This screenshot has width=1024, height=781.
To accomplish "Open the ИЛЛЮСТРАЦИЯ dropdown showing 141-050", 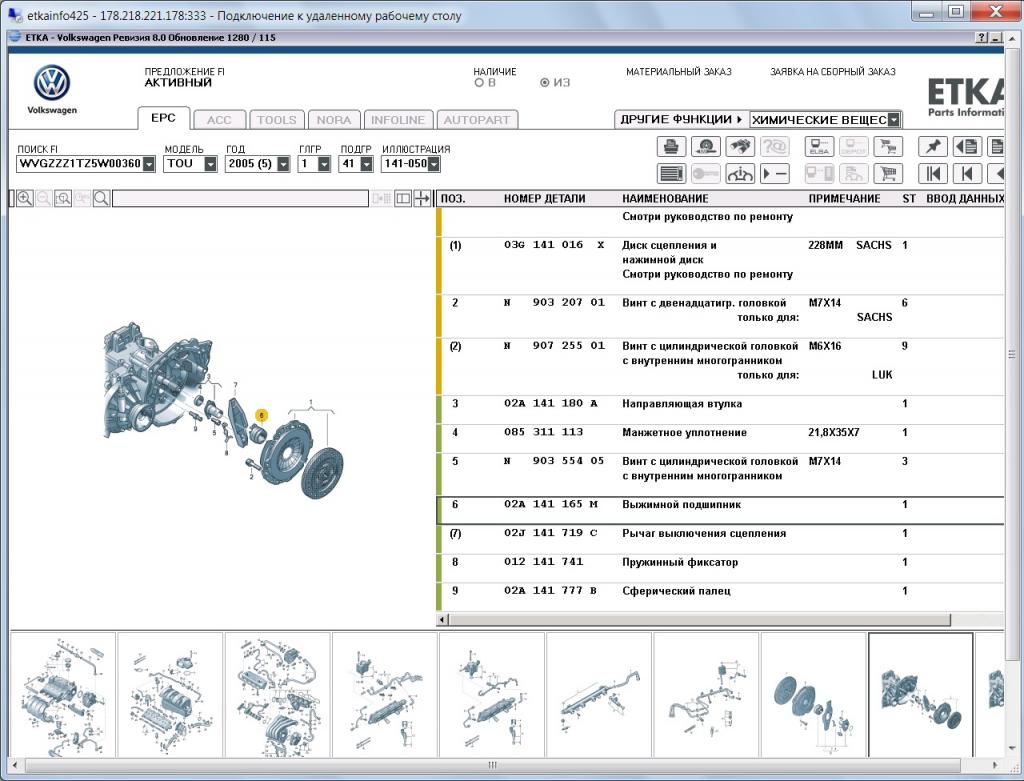I will click(434, 164).
